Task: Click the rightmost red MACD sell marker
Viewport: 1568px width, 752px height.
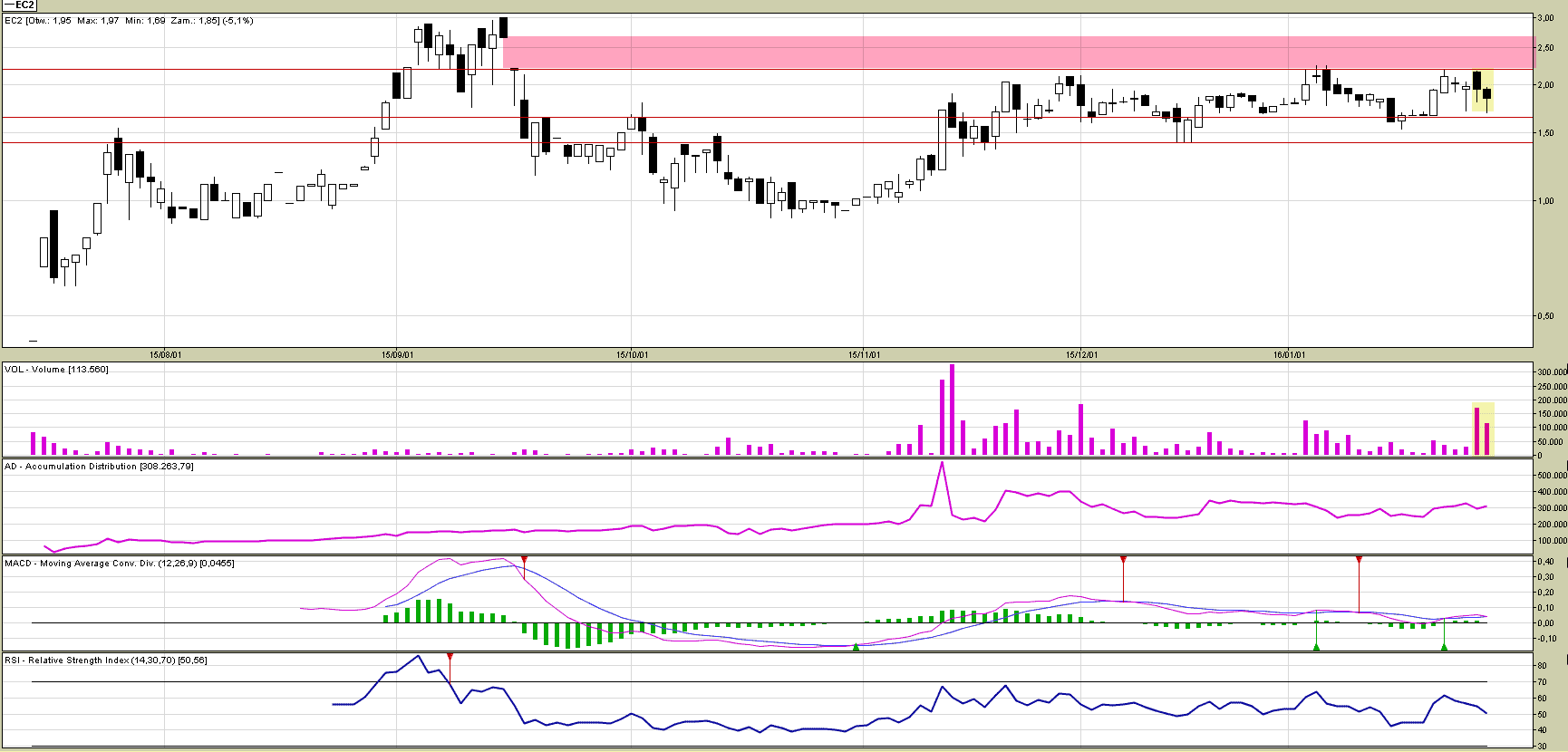Action: point(1359,561)
